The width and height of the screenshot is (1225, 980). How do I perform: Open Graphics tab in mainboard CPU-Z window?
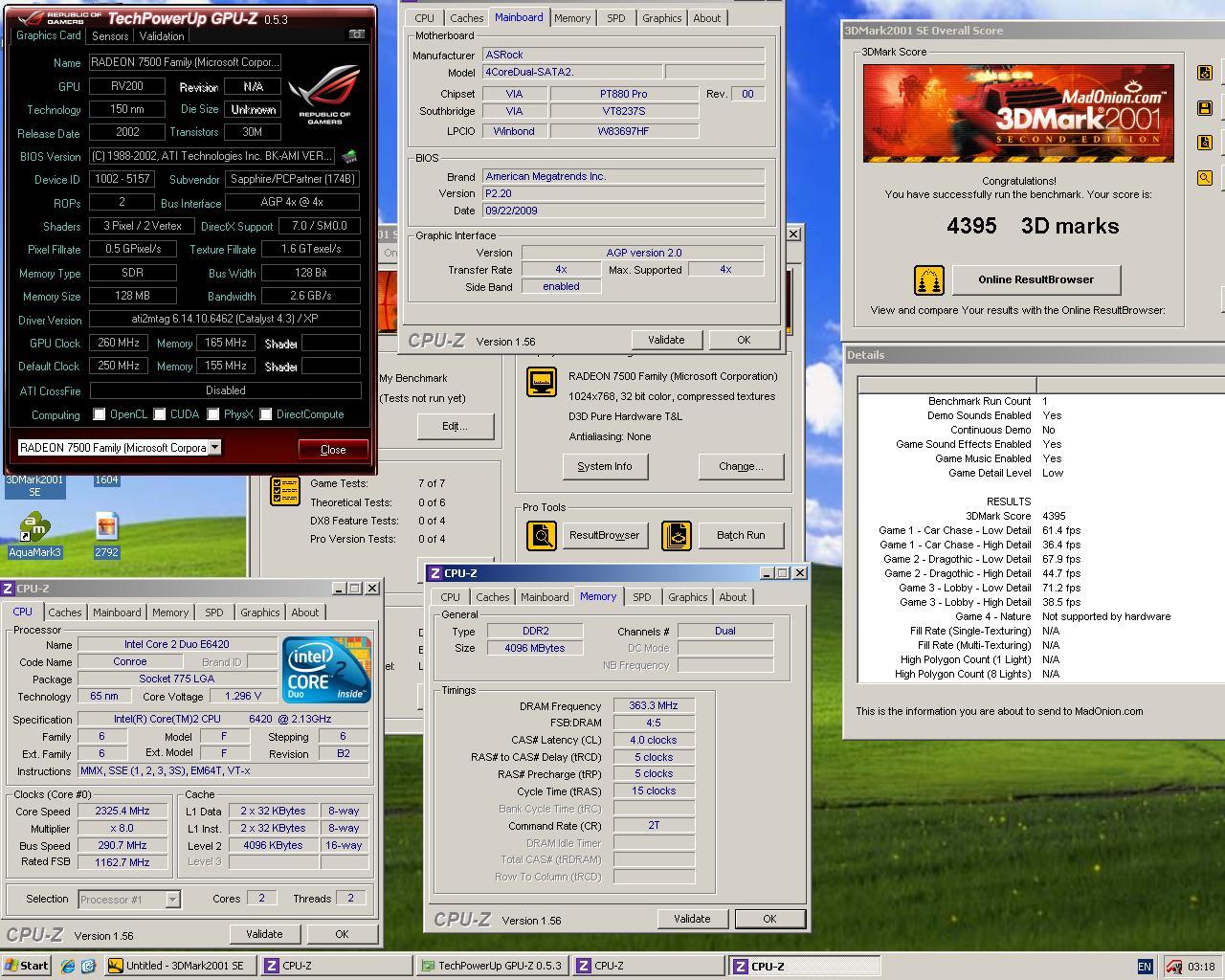click(662, 18)
